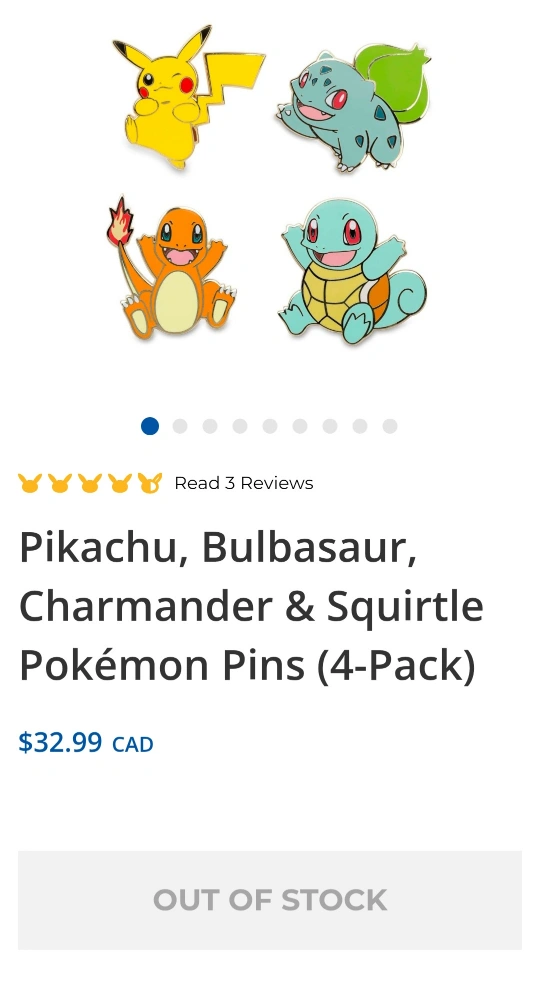Go to the seventh image carousel dot
This screenshot has width=540, height=987.
[330, 426]
